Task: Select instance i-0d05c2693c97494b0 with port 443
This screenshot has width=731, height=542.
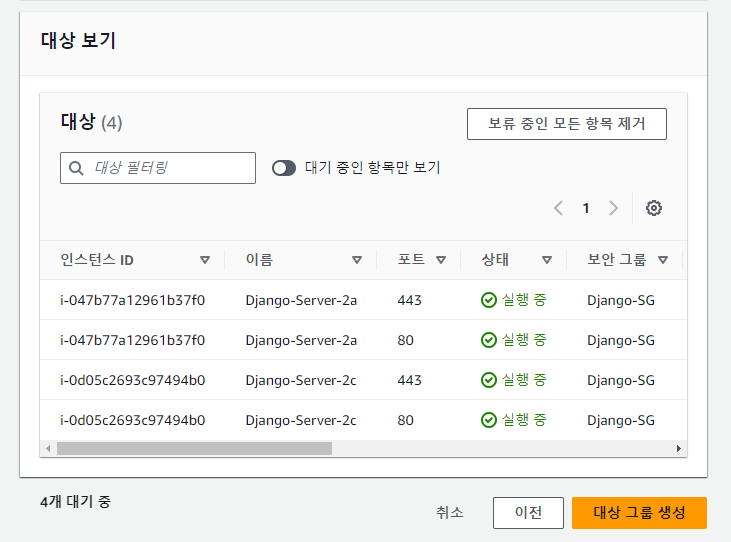Action: (x=132, y=380)
